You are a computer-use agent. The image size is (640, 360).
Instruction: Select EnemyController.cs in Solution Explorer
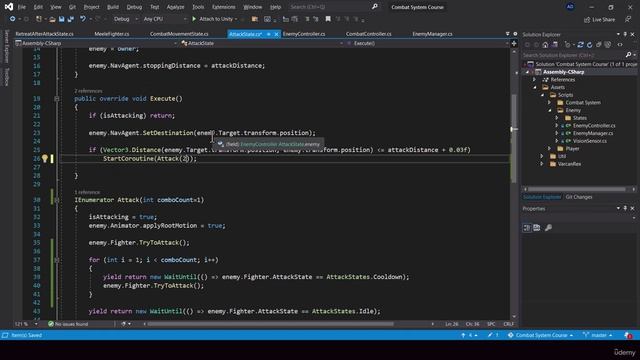594,125
